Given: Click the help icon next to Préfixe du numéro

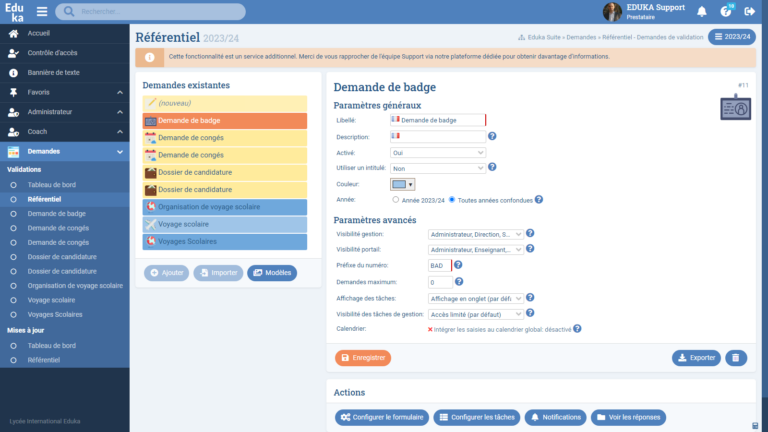Looking at the screenshot, I should [458, 264].
